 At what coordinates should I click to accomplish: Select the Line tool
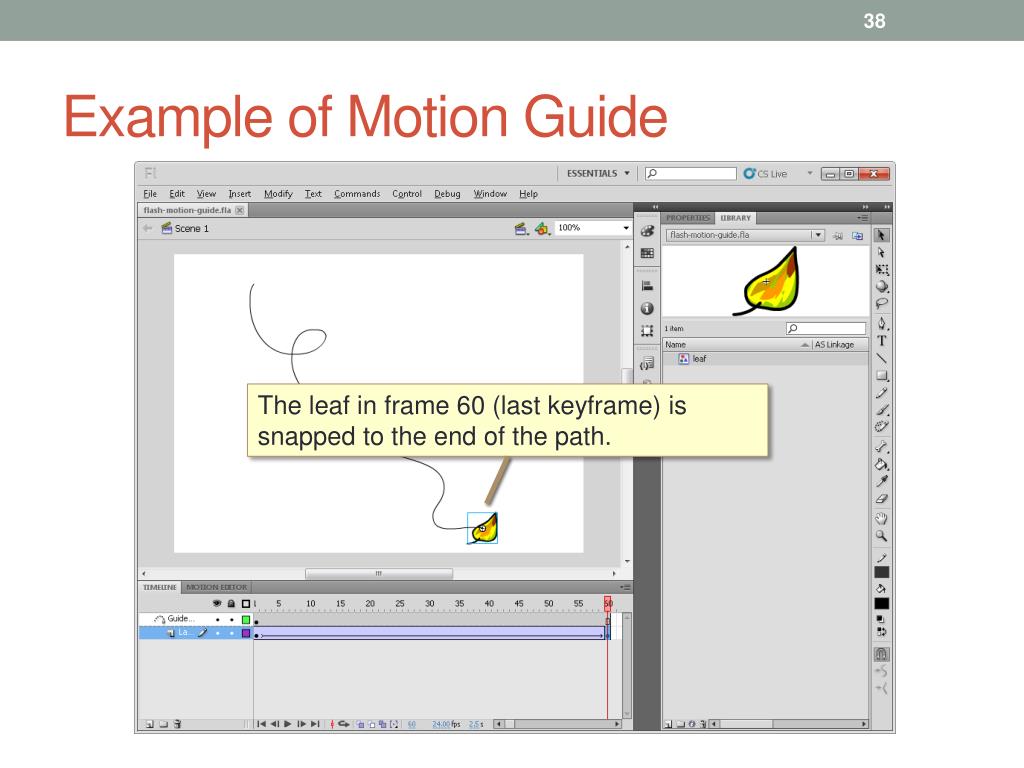pyautogui.click(x=881, y=358)
